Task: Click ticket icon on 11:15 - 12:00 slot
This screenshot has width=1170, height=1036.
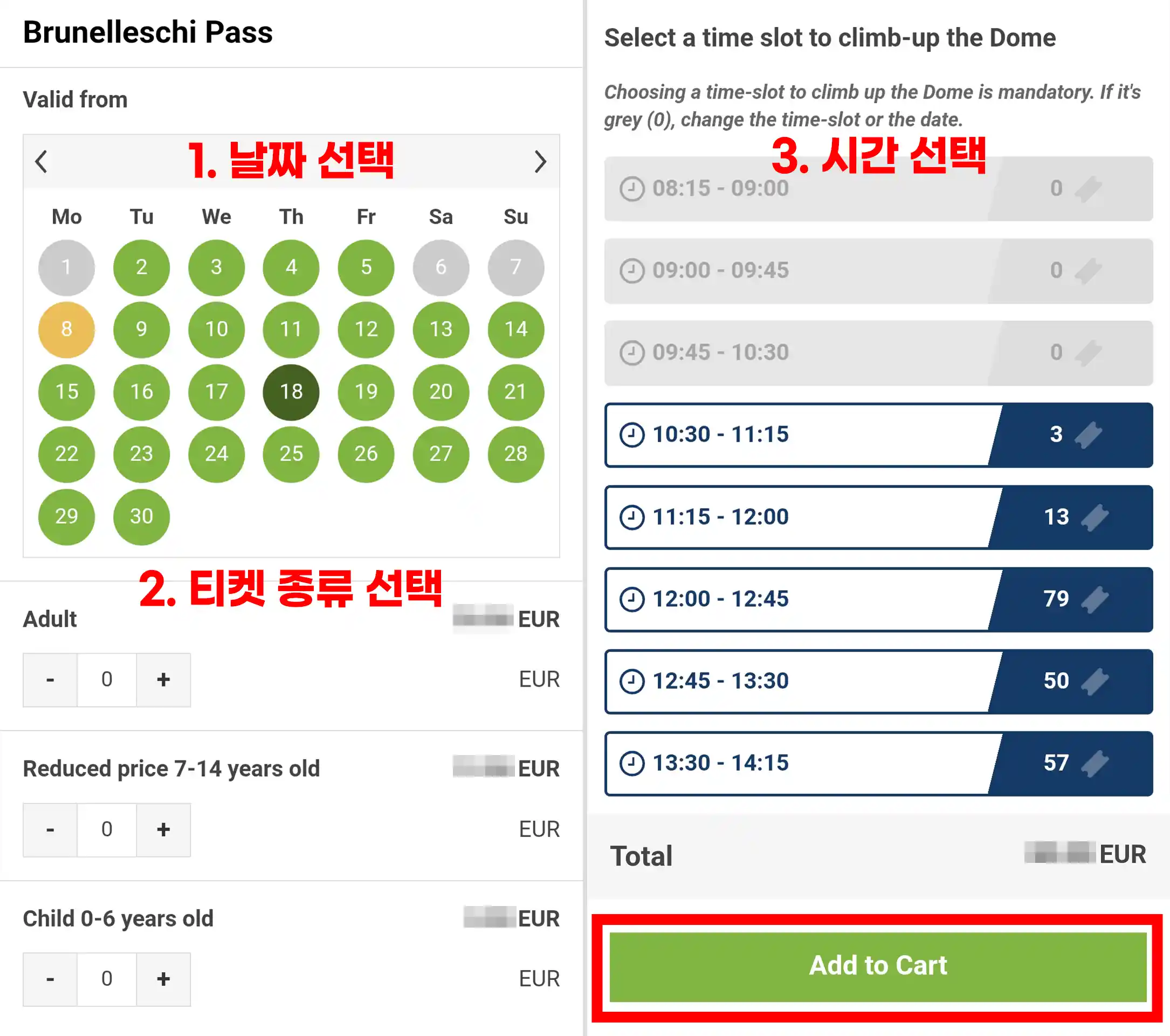Action: 1094,517
